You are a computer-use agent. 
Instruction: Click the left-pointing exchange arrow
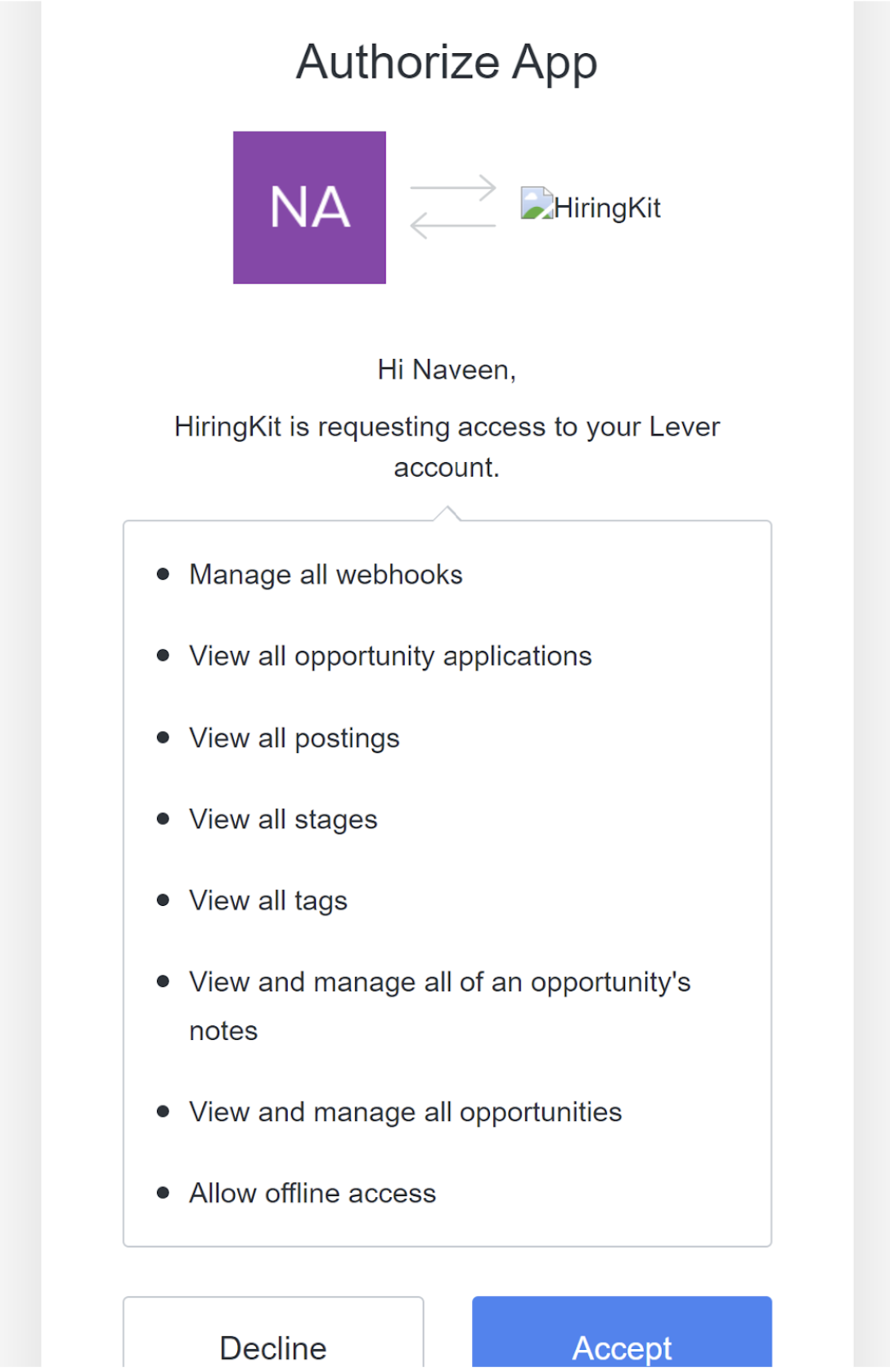tap(453, 225)
